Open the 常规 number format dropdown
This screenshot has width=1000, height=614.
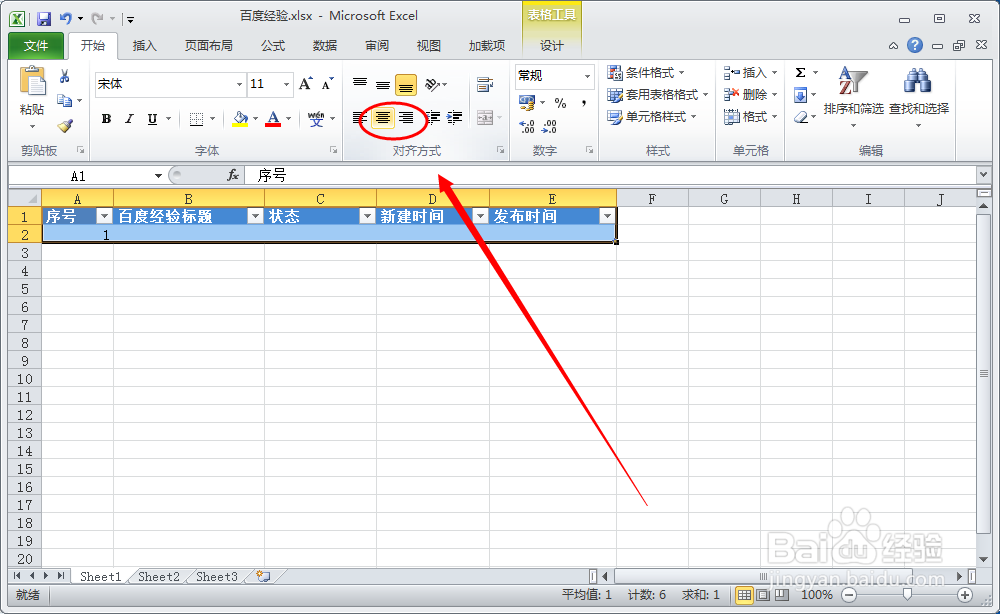(587, 77)
